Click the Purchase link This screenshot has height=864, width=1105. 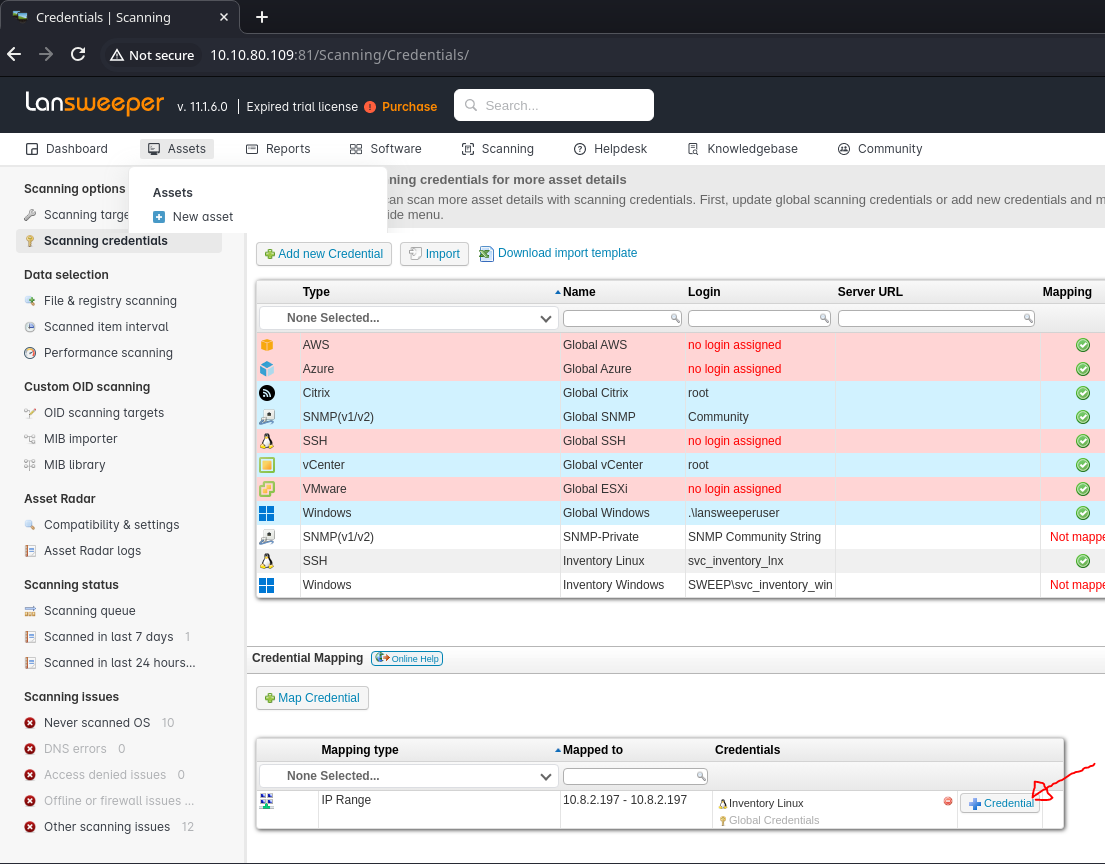pos(409,107)
